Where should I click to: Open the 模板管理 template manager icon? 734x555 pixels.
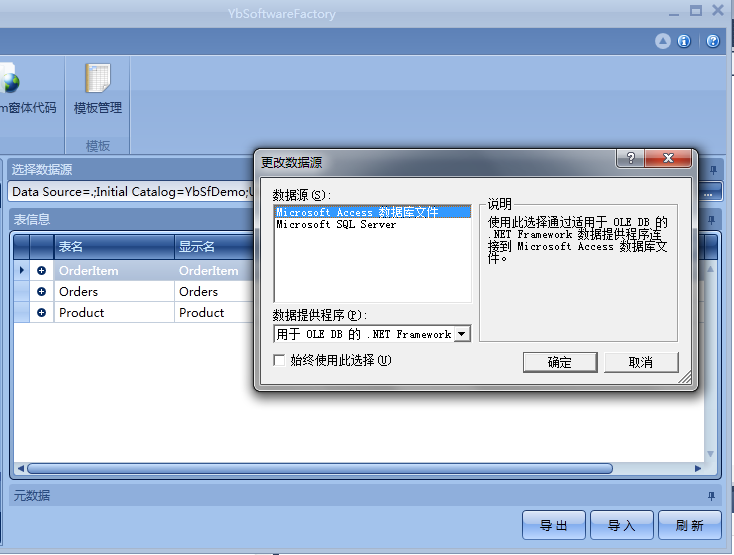coord(97,88)
